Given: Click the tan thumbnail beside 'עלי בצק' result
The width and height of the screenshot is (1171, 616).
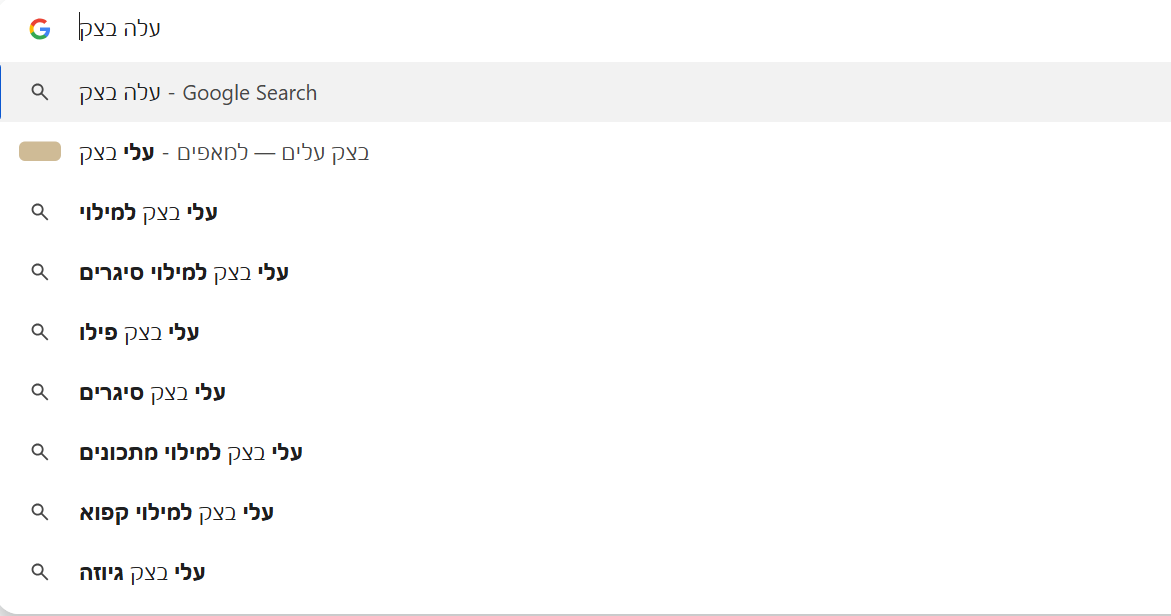Looking at the screenshot, I should pos(40,152).
